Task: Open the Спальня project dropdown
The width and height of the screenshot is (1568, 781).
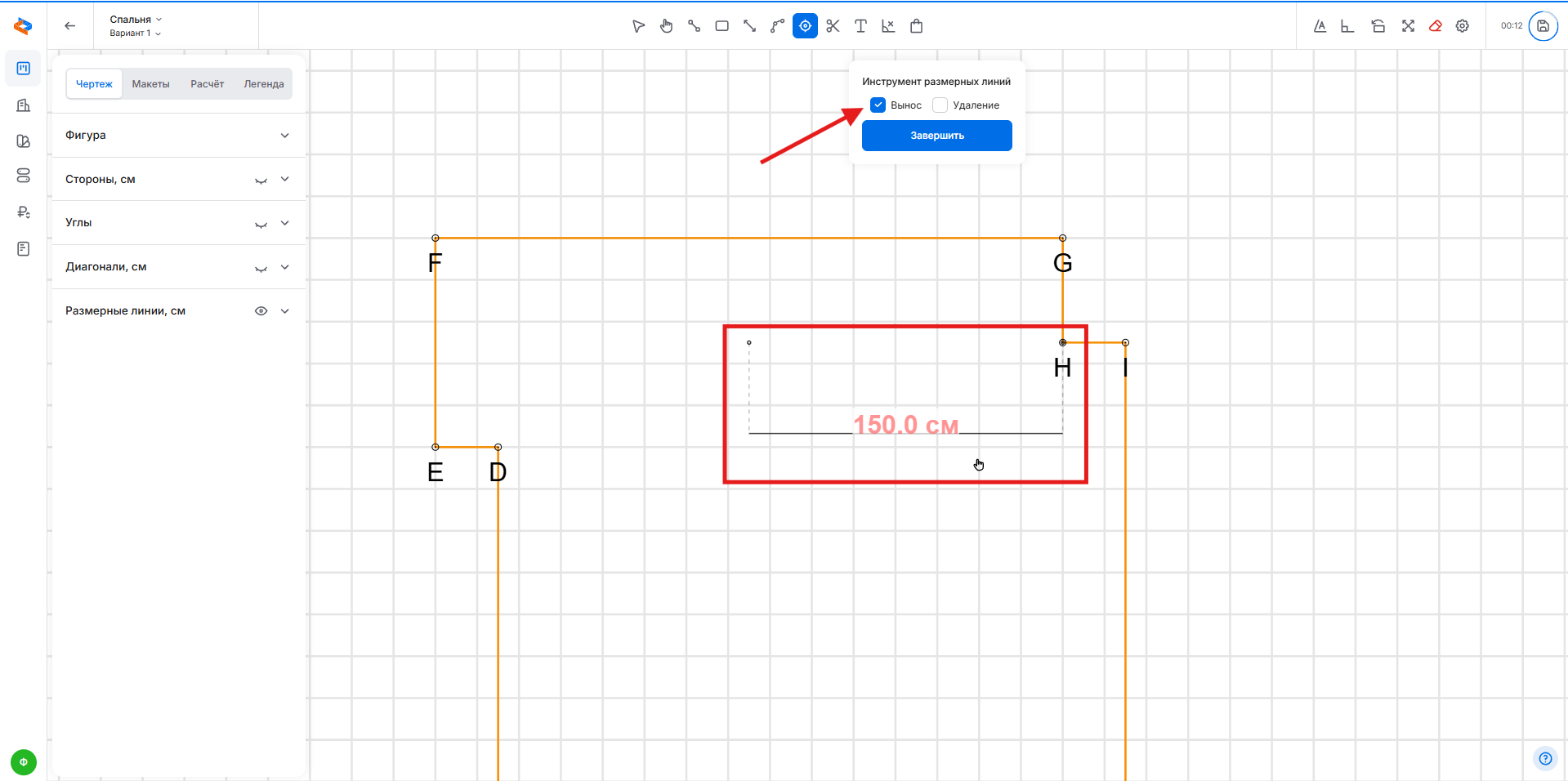Action: 136,20
